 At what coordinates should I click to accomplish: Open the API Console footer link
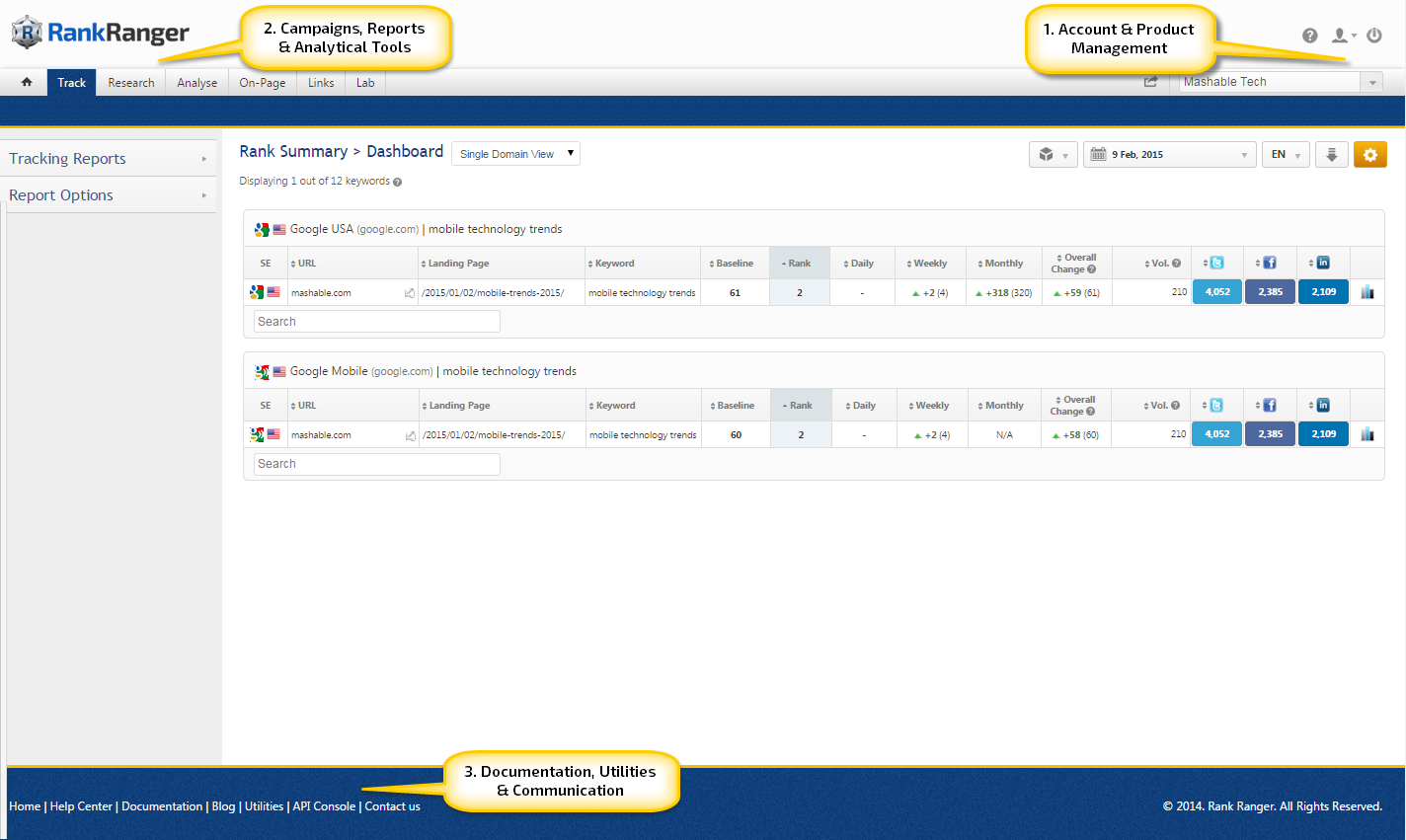click(324, 806)
